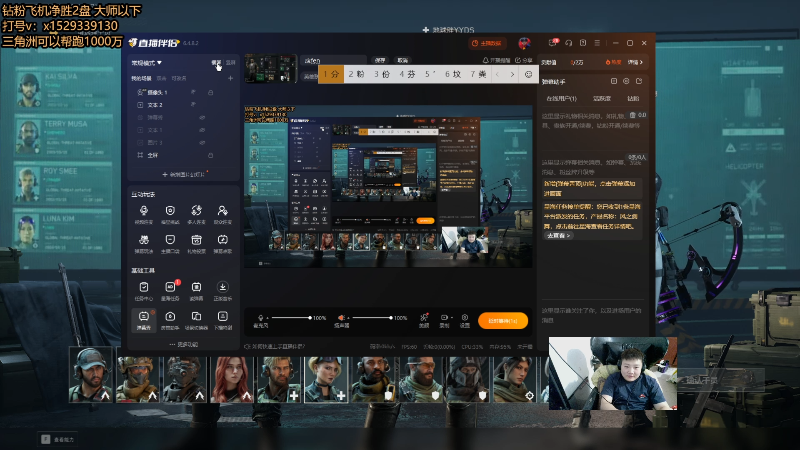
Task: Open the 正版音乐 download-circle icon
Action: (x=222, y=287)
